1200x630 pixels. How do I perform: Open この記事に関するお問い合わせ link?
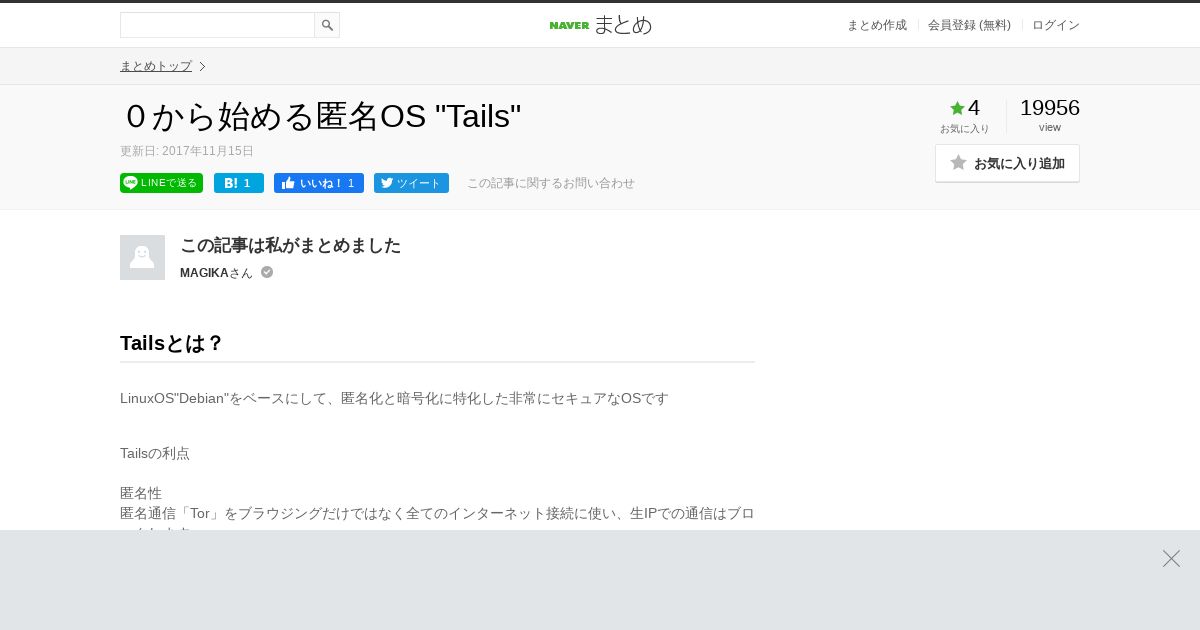coord(551,183)
